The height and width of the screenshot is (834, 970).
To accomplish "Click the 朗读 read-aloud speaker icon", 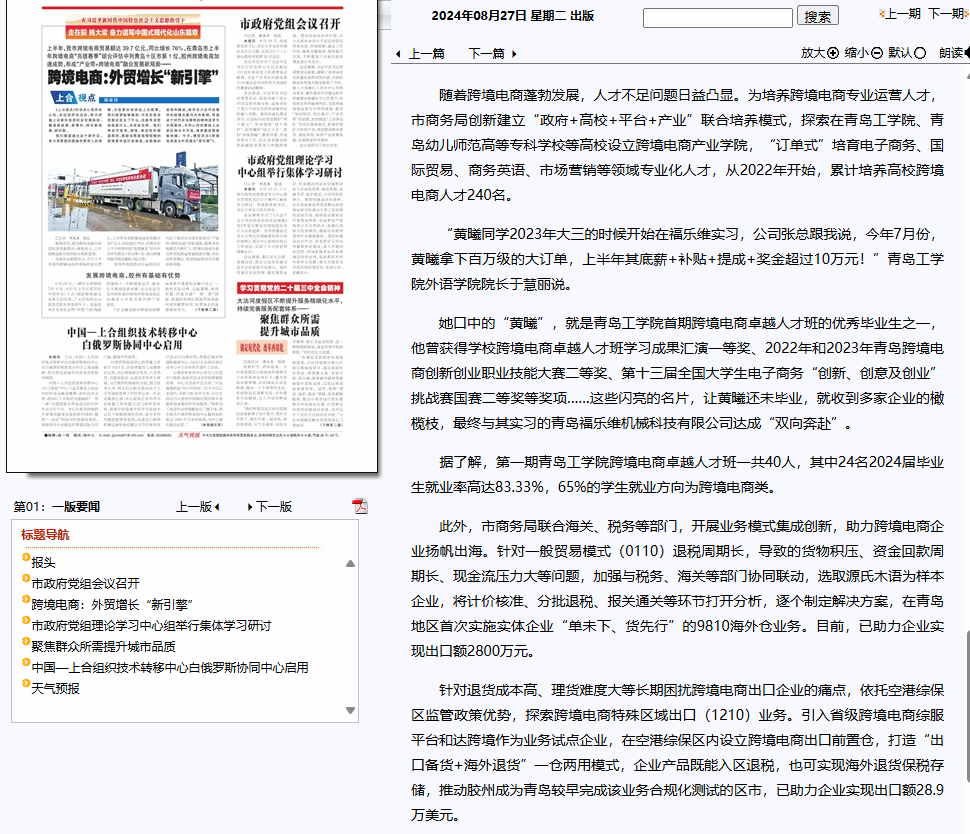I will tap(966, 53).
